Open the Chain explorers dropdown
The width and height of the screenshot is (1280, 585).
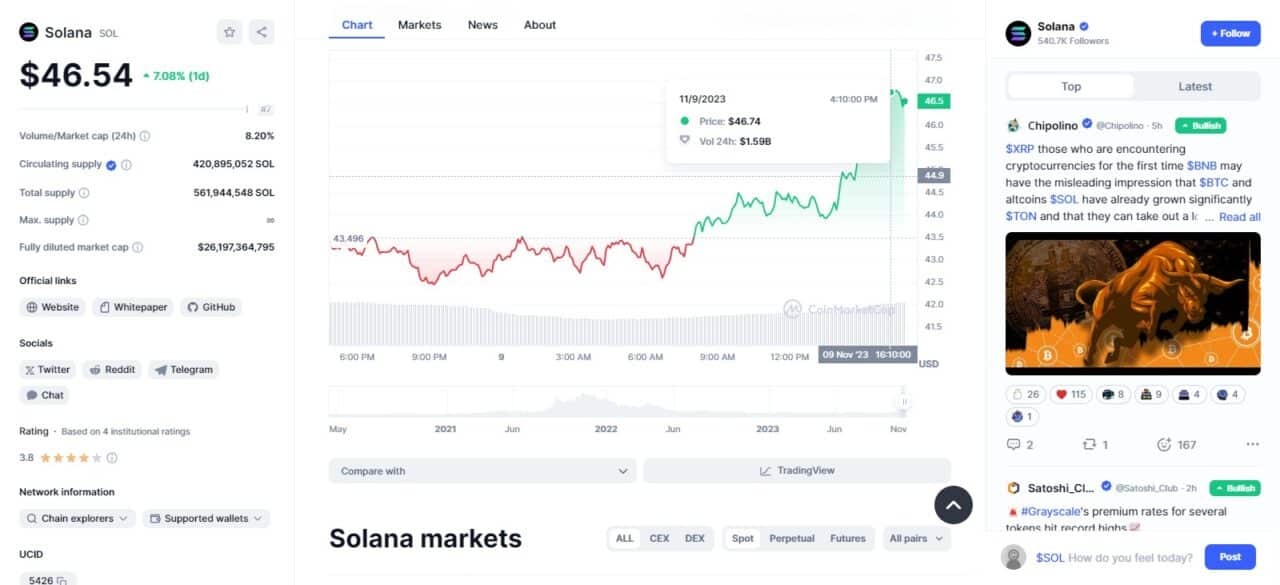[x=77, y=519]
